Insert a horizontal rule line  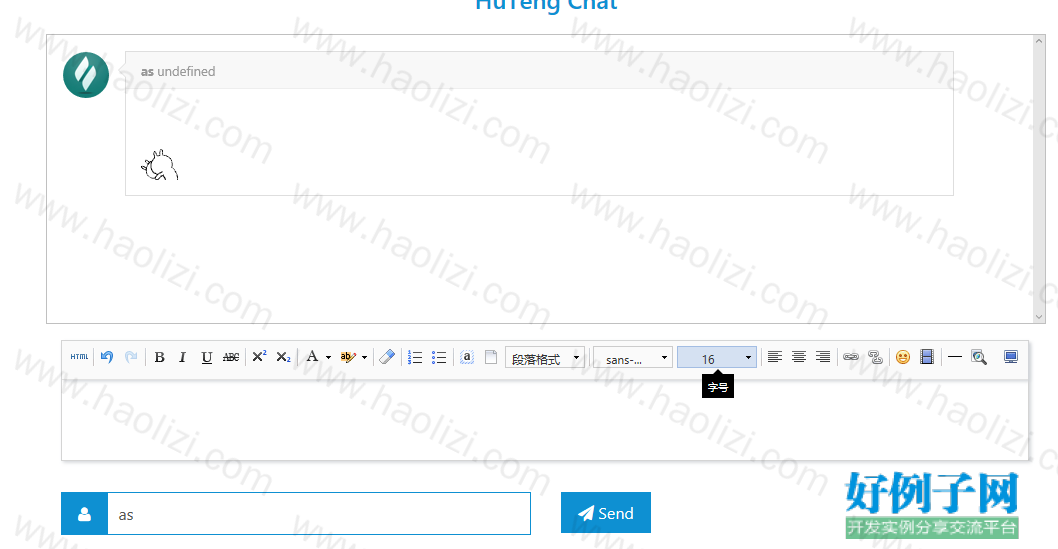point(955,357)
